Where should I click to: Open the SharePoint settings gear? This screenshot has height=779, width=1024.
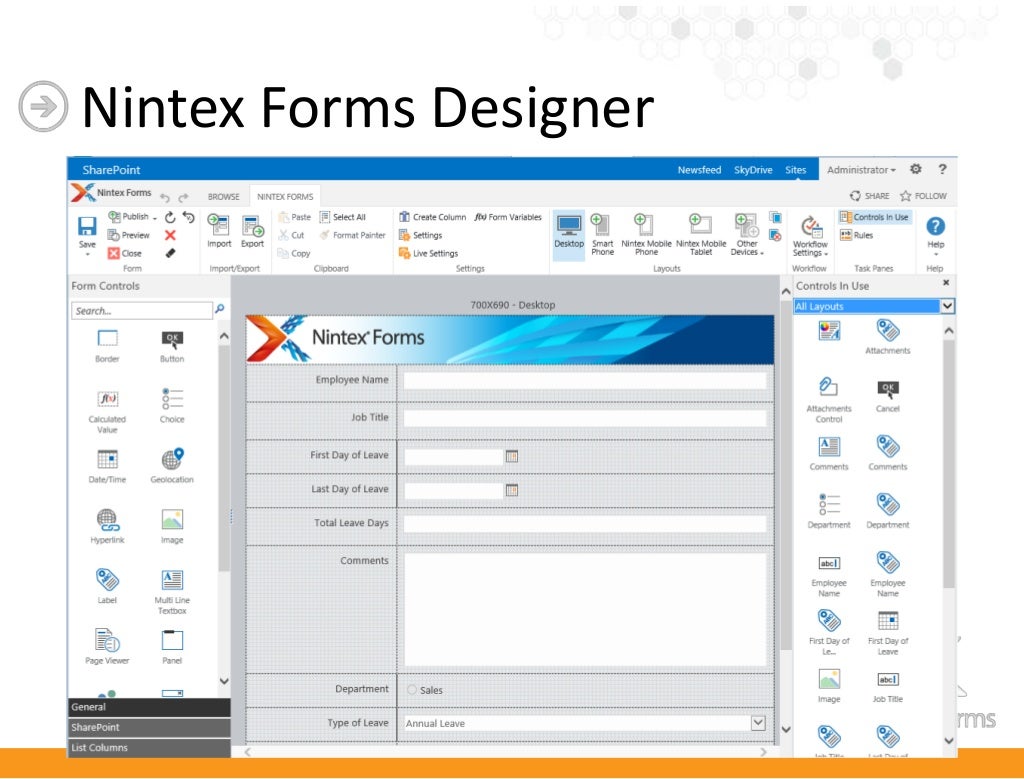(x=916, y=169)
